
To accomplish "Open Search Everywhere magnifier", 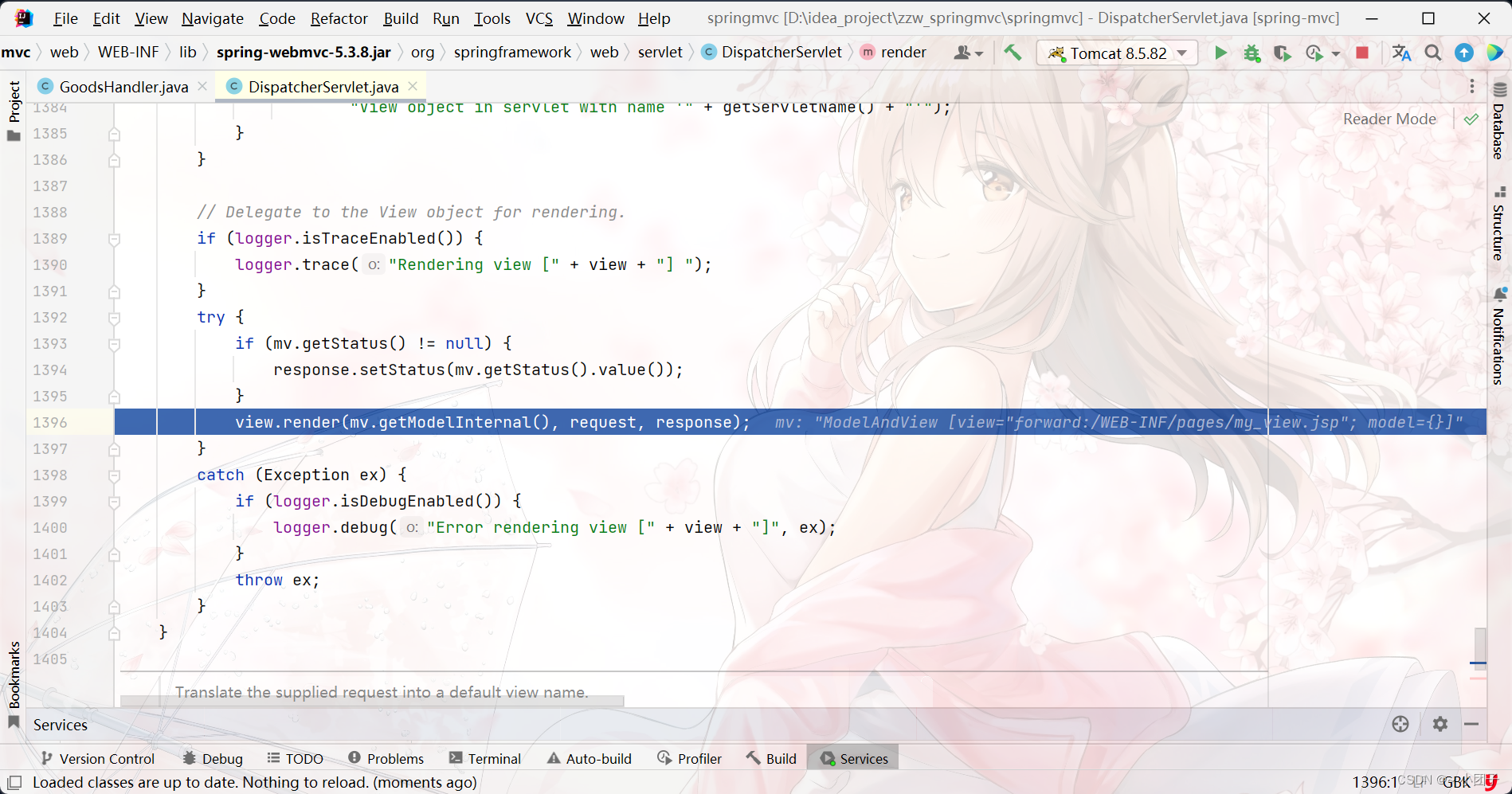I will point(1433,53).
